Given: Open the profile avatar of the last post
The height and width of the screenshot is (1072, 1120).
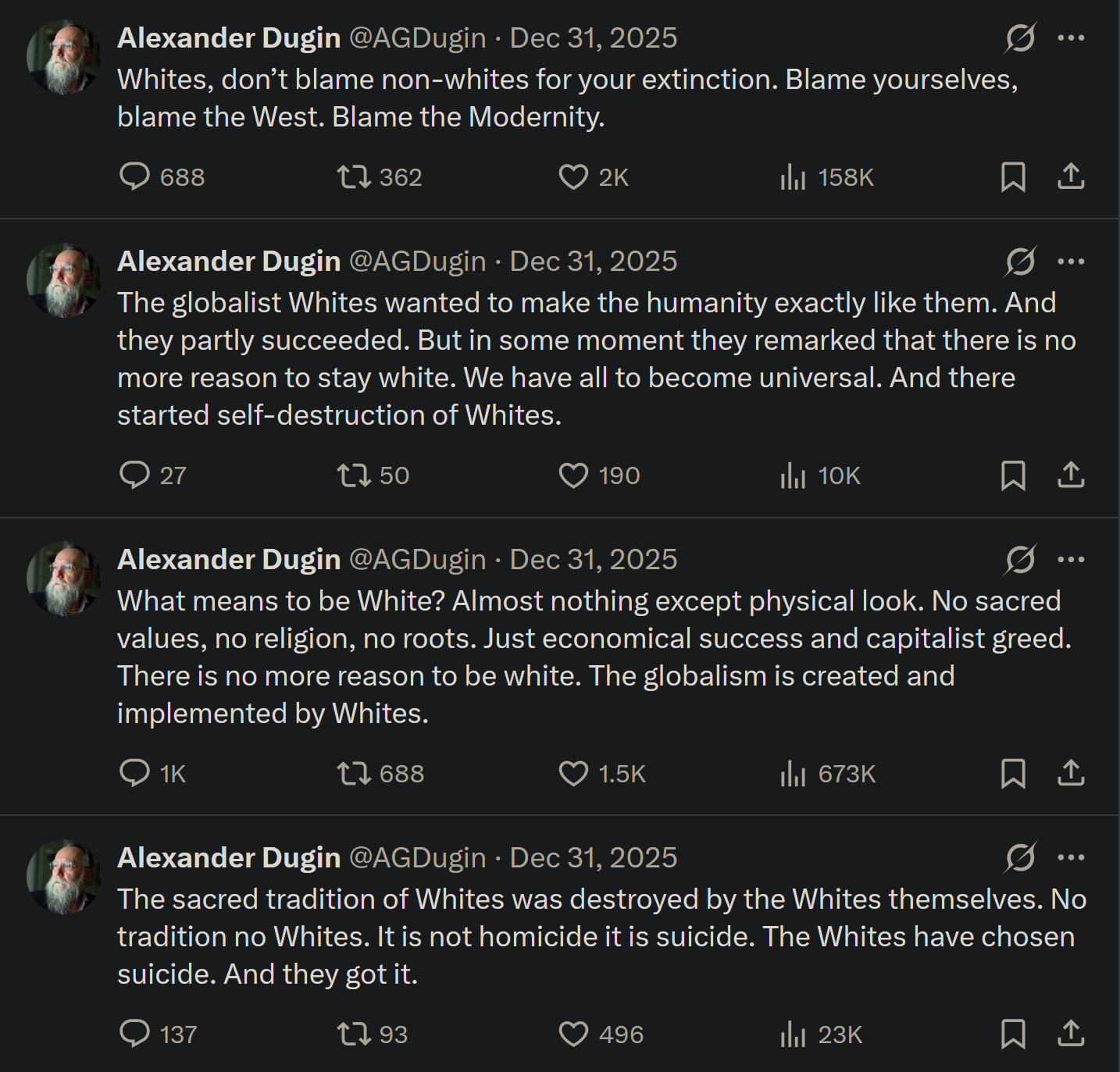Looking at the screenshot, I should [x=64, y=876].
